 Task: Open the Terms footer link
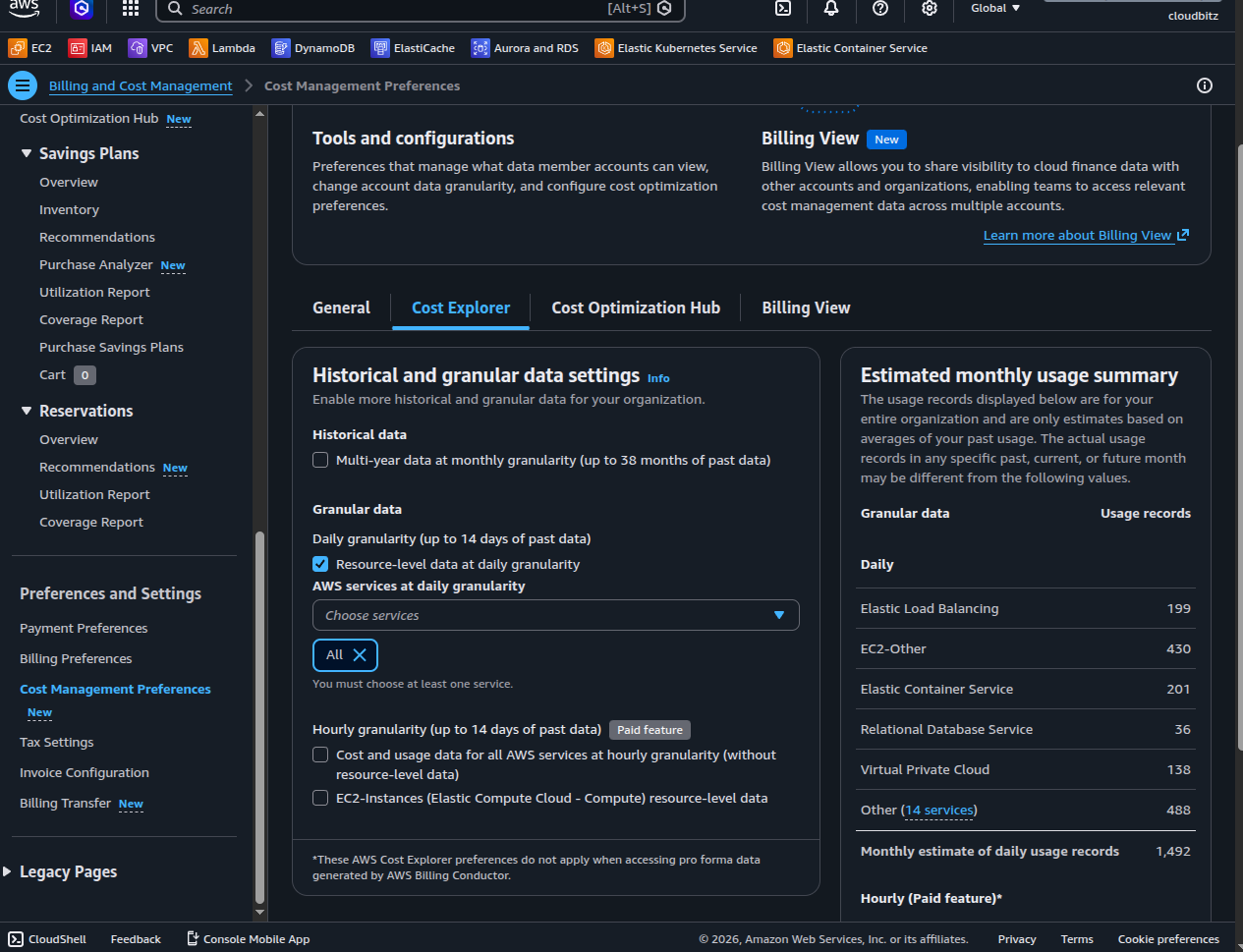[1077, 939]
